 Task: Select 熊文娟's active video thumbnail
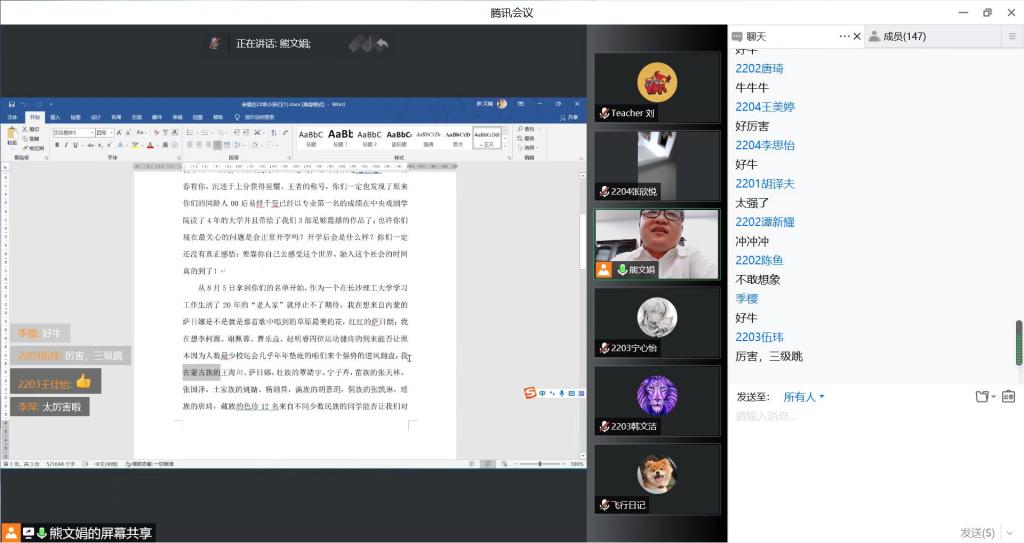pyautogui.click(x=657, y=243)
